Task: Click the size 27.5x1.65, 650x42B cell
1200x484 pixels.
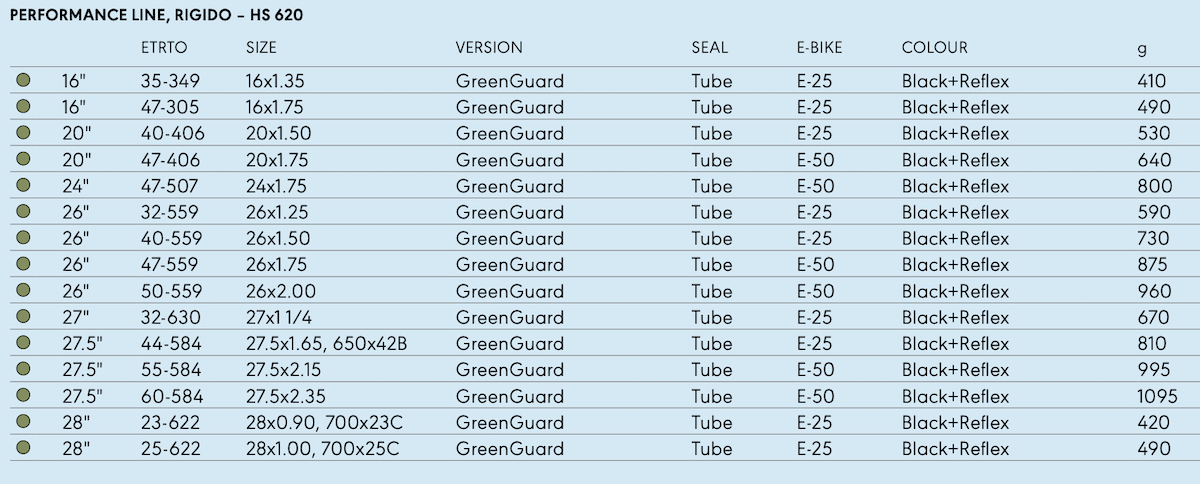Action: (x=328, y=344)
